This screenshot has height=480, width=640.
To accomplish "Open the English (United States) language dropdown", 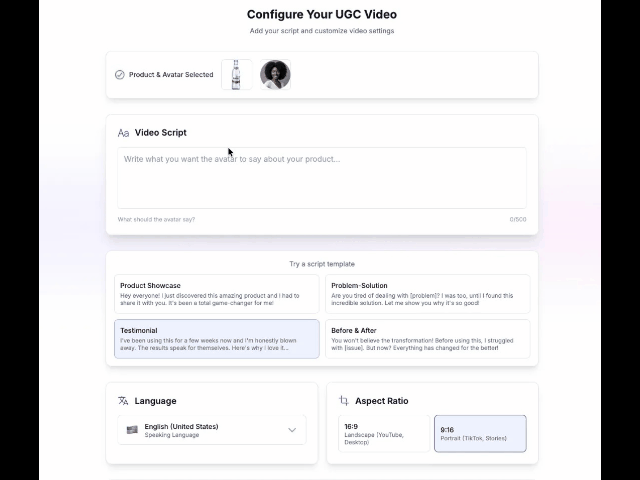I will click(211, 430).
